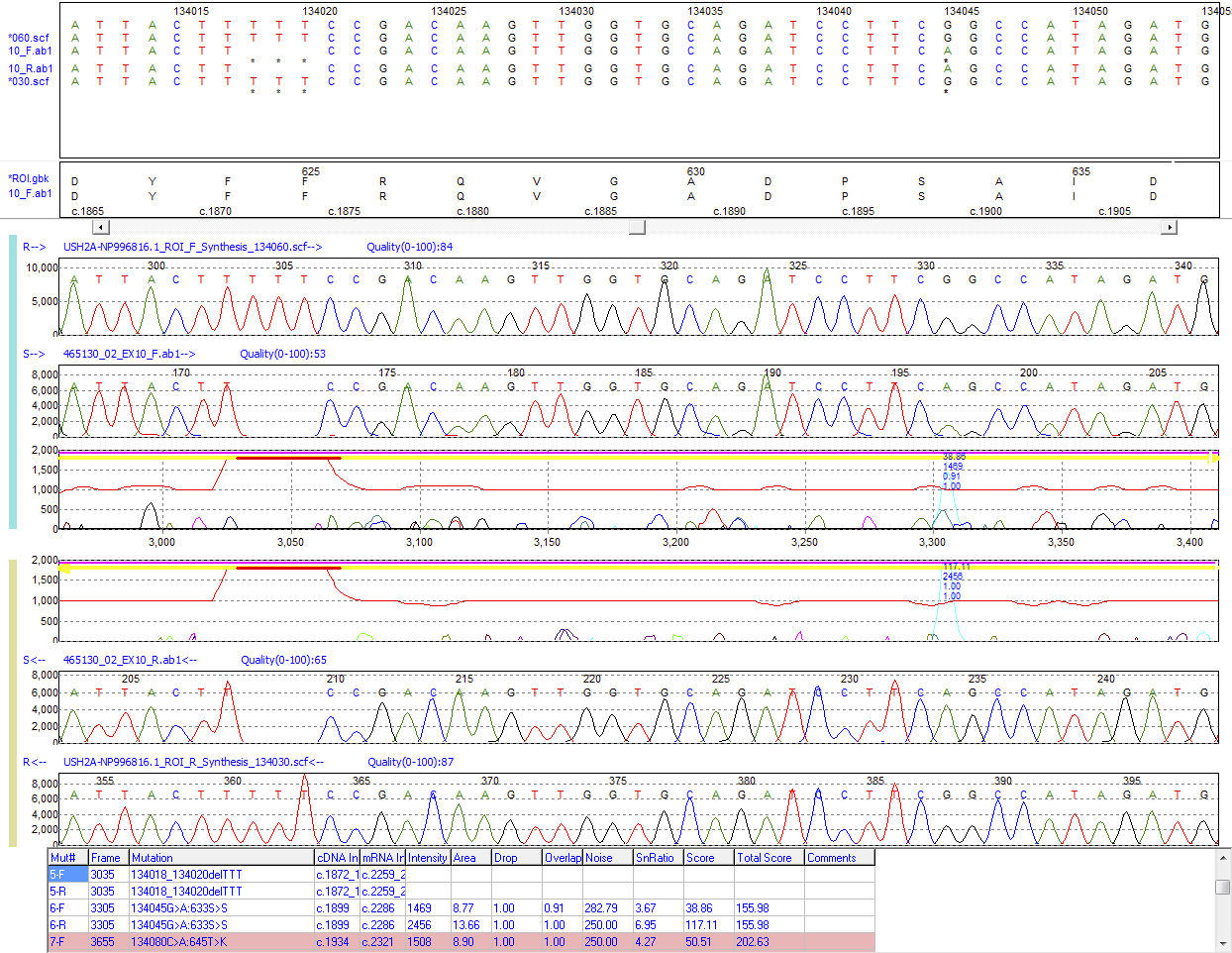Select the *ROI.gbk reference row label

[x=30, y=178]
